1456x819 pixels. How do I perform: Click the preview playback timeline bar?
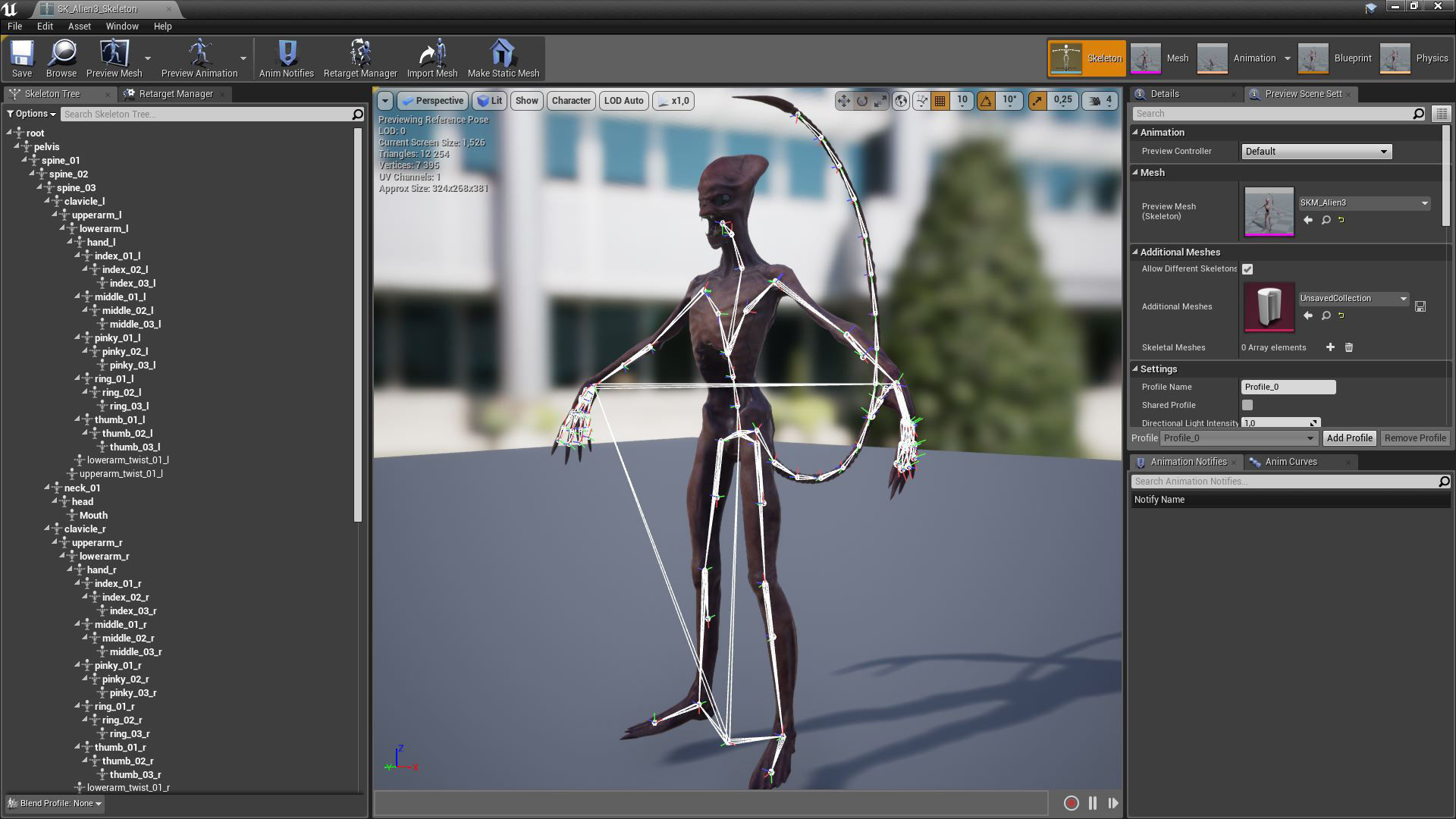coord(711,803)
